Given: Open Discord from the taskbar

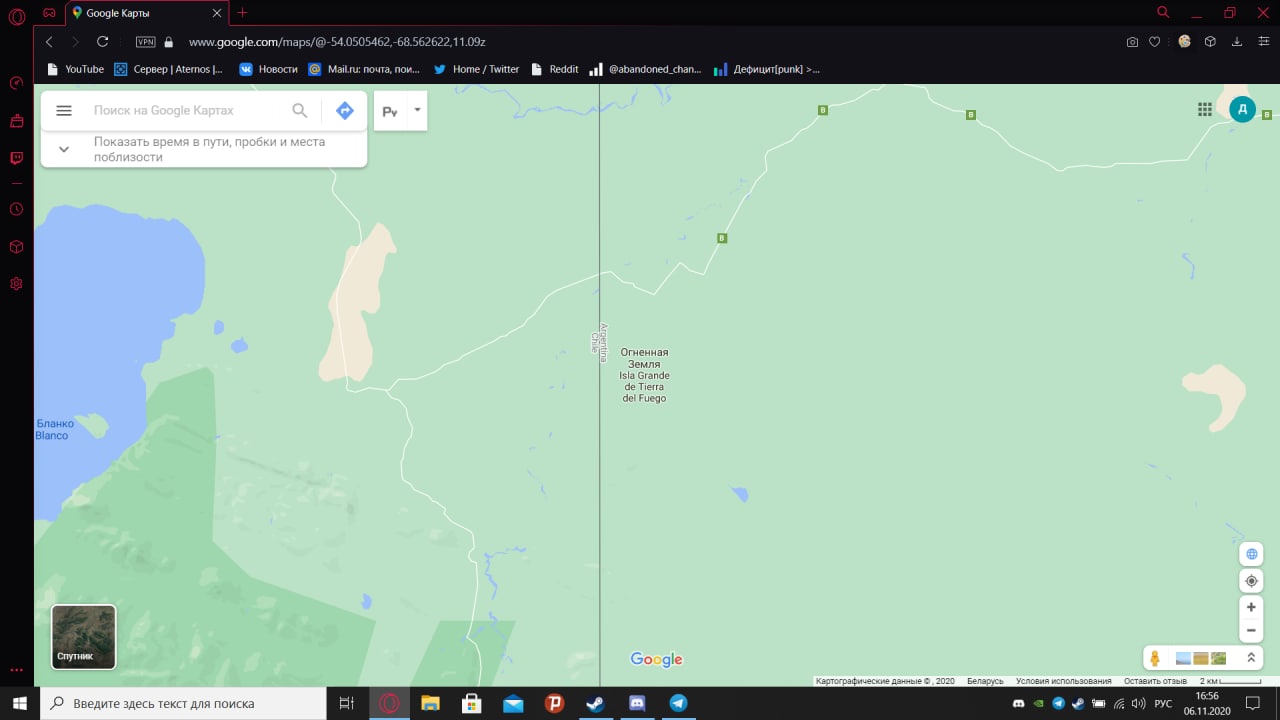Looking at the screenshot, I should 637,703.
